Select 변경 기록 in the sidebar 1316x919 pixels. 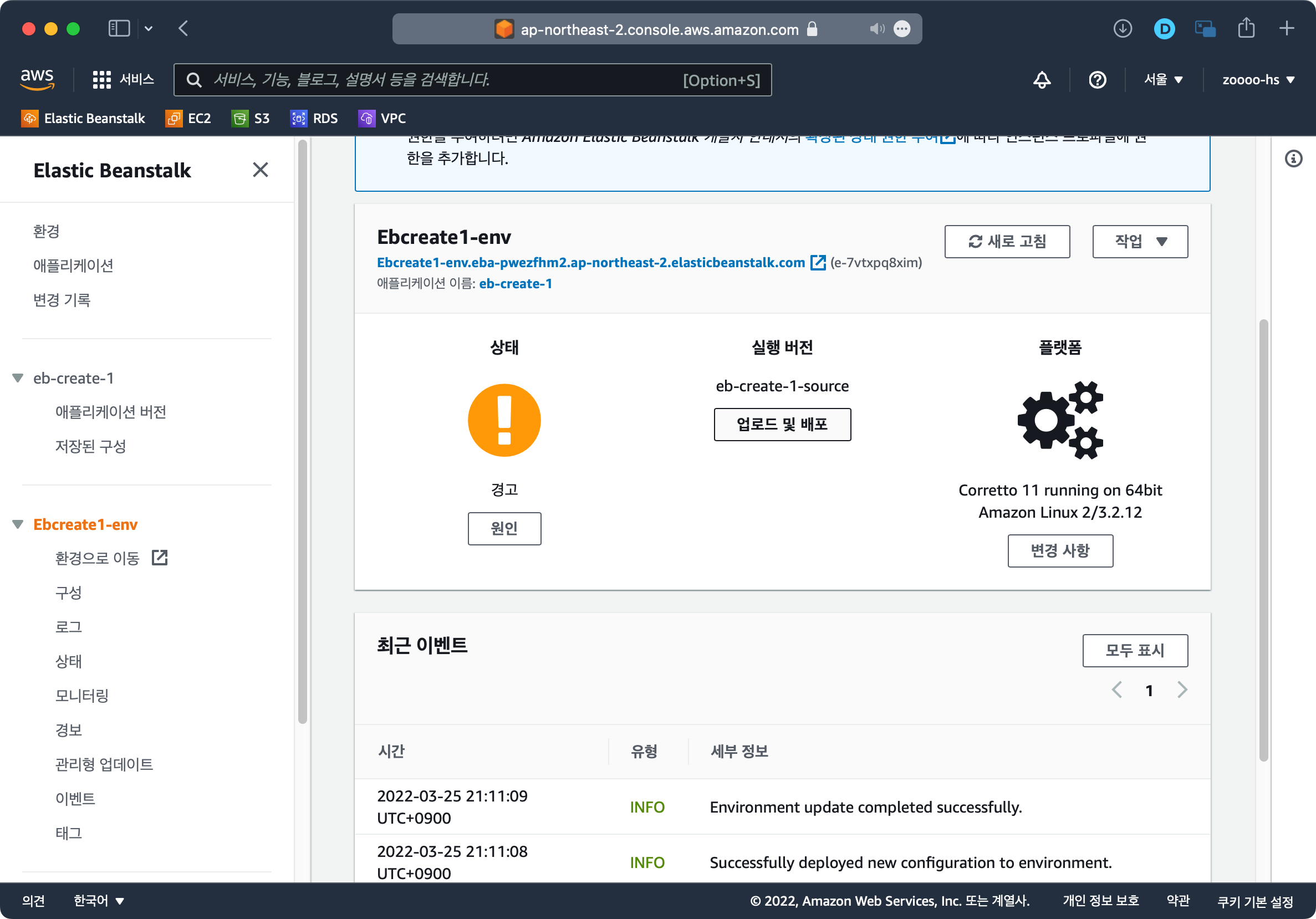click(62, 300)
